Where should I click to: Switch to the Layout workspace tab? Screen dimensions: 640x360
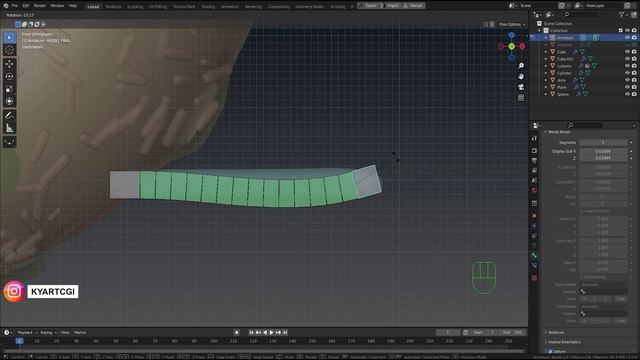93,7
